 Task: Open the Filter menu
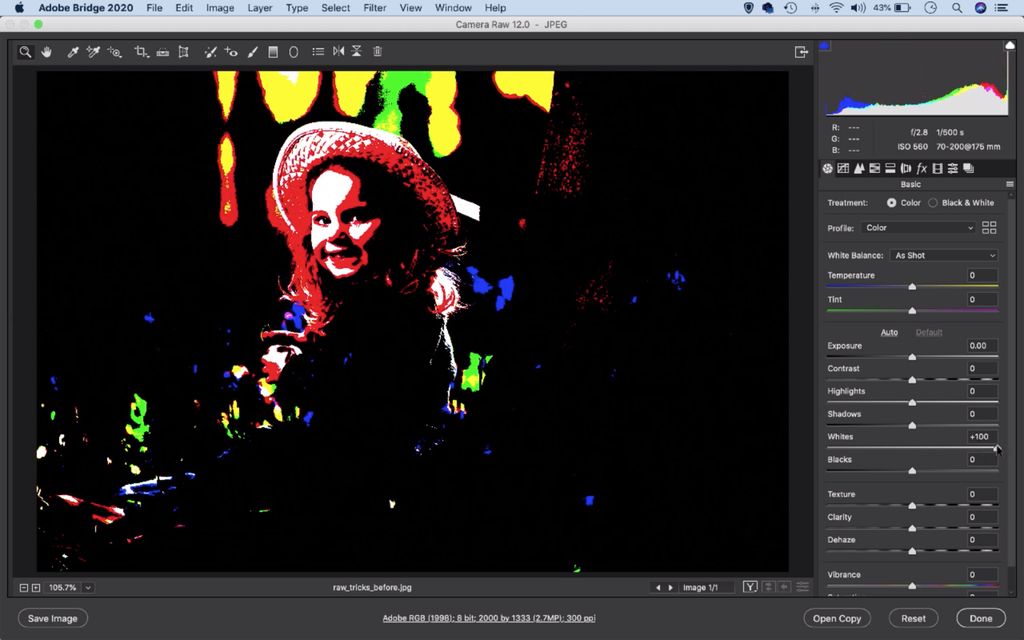[374, 7]
